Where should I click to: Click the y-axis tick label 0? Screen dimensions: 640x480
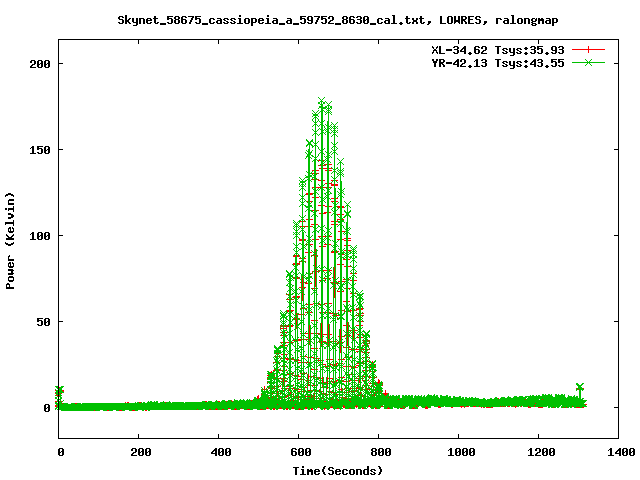[47, 408]
